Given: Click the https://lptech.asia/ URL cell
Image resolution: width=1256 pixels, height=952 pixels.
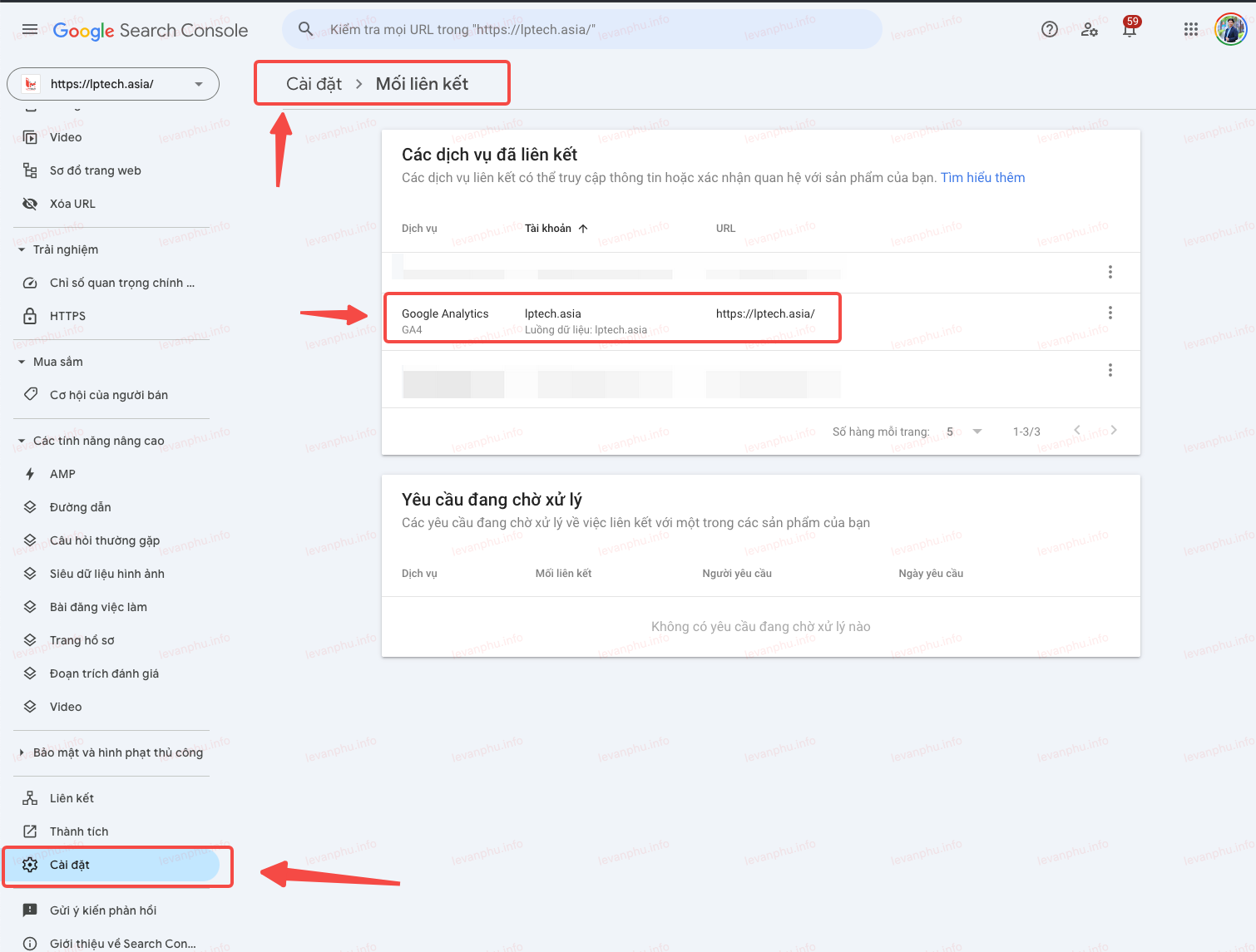Looking at the screenshot, I should [x=765, y=313].
